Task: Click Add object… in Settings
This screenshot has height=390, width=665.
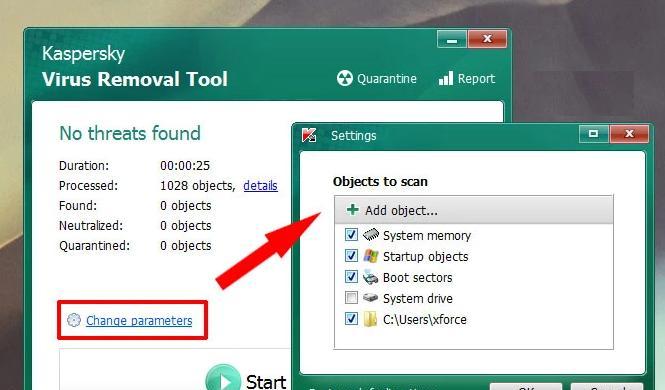Action: click(x=474, y=210)
